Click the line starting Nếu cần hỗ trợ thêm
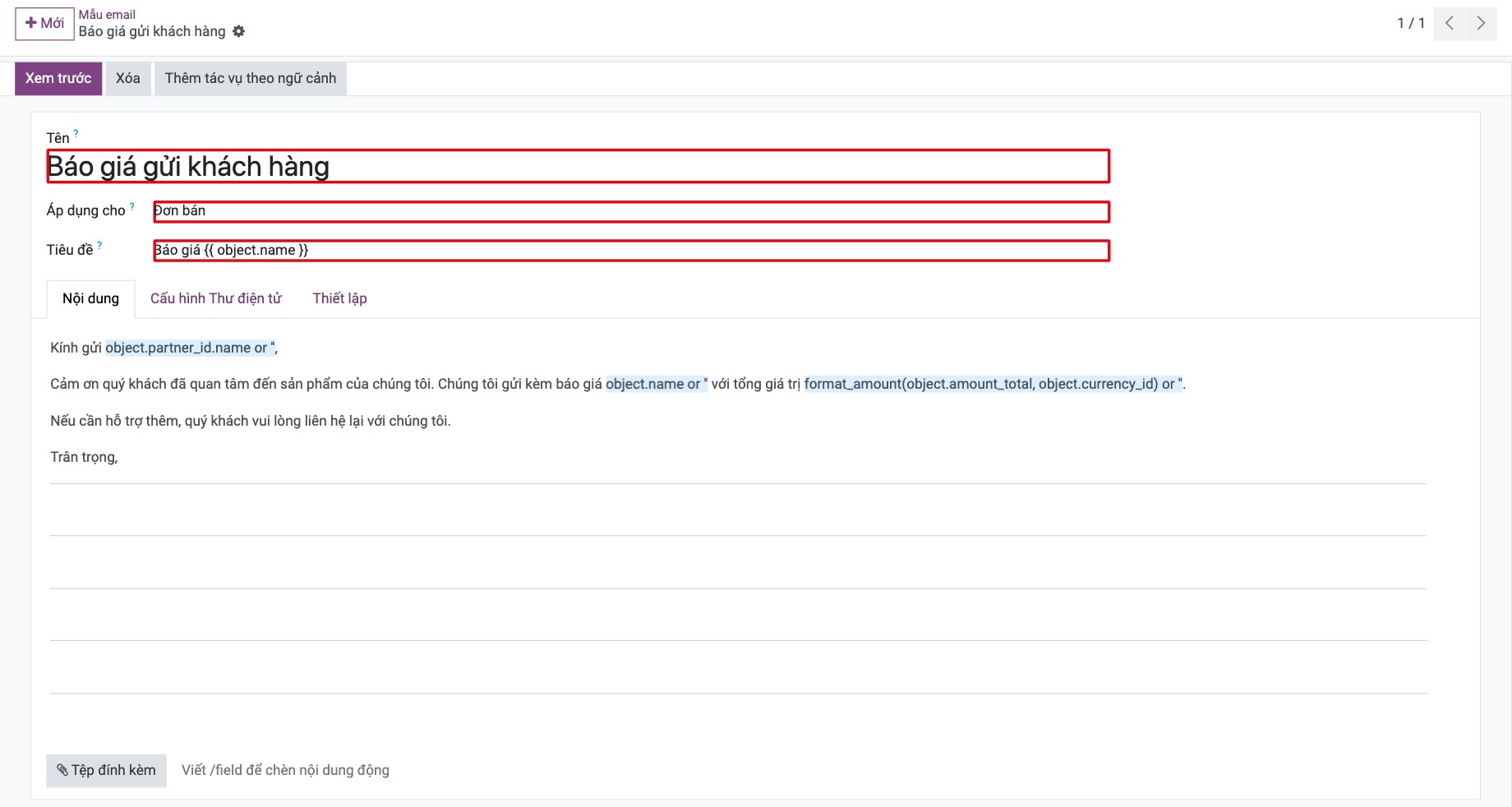Image resolution: width=1512 pixels, height=807 pixels. [251, 421]
